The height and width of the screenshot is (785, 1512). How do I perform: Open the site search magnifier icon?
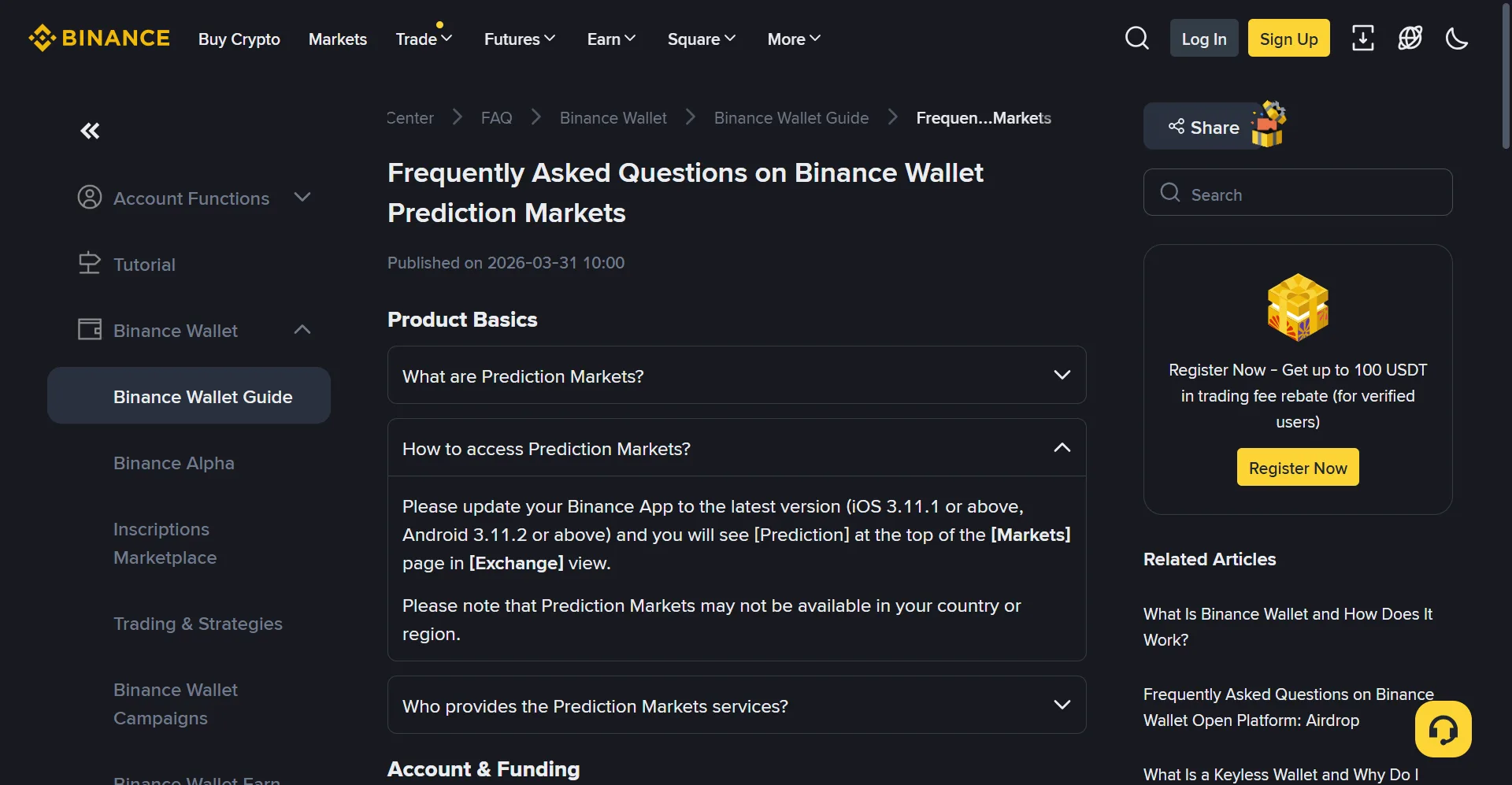point(1136,37)
